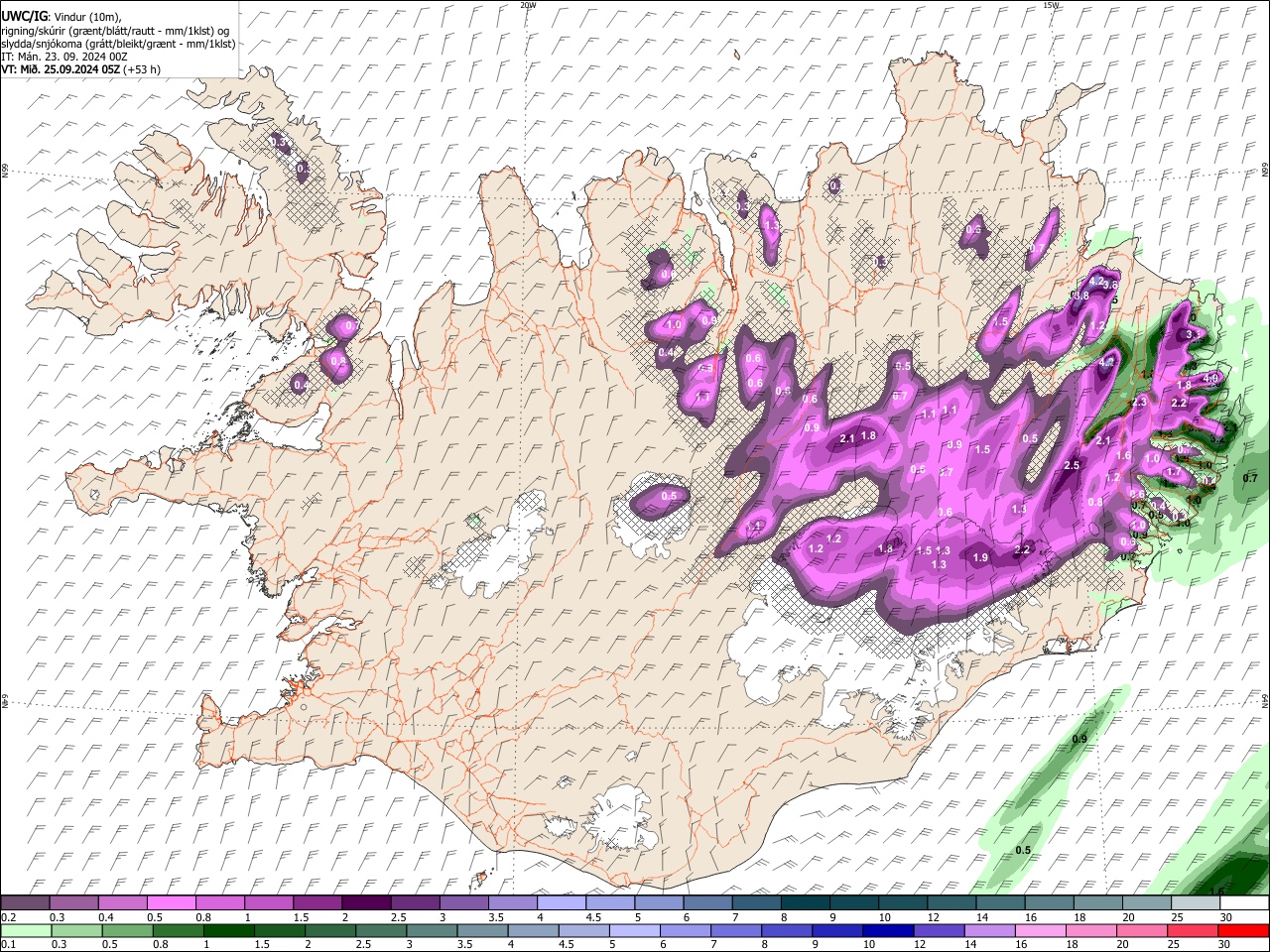
Task: Click the black '0.9' rain value over the southeast sea
Action: pos(1079,739)
